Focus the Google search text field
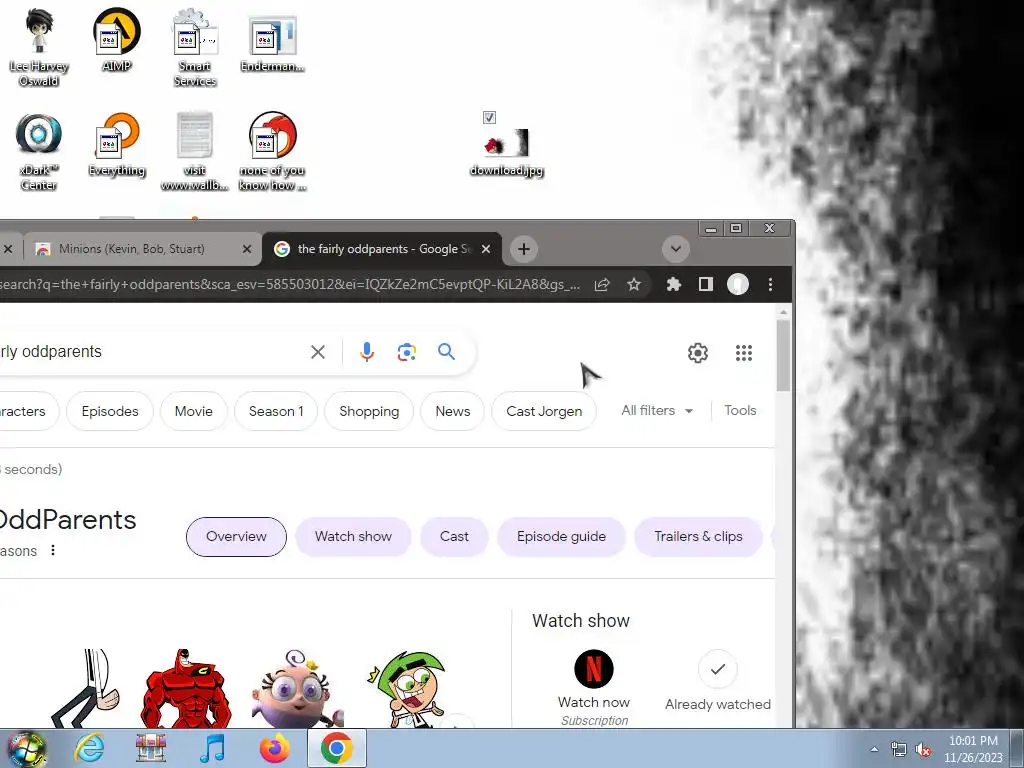Viewport: 1024px width, 768px height. coord(150,352)
